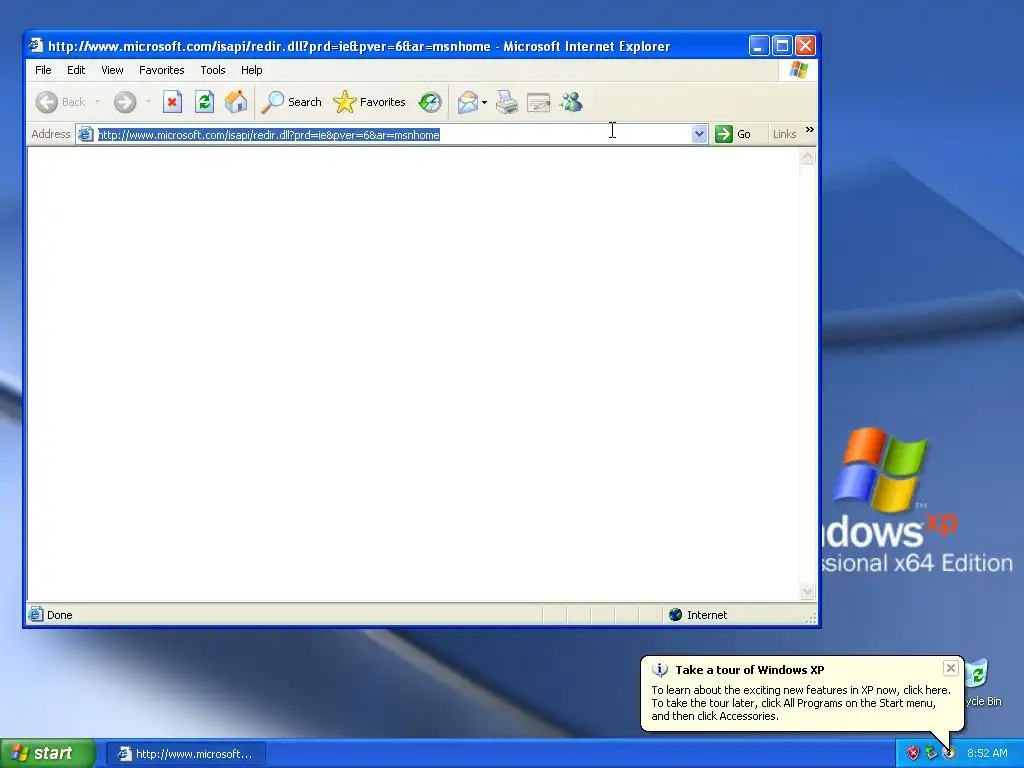Viewport: 1024px width, 768px height.
Task: Open the History clock icon
Action: point(430,102)
